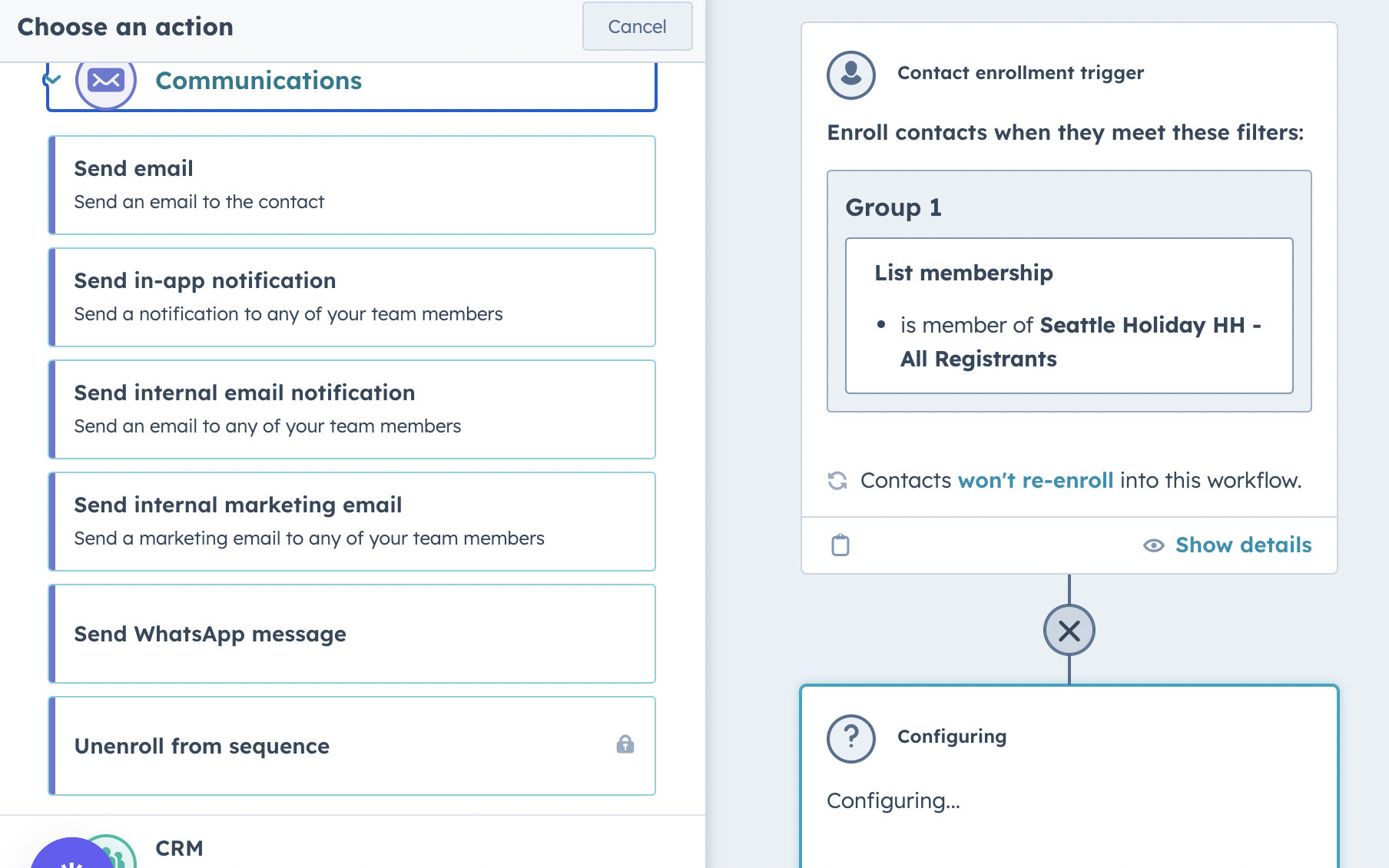Pick Send internal marketing email action
This screenshot has width=1389, height=868.
(352, 522)
